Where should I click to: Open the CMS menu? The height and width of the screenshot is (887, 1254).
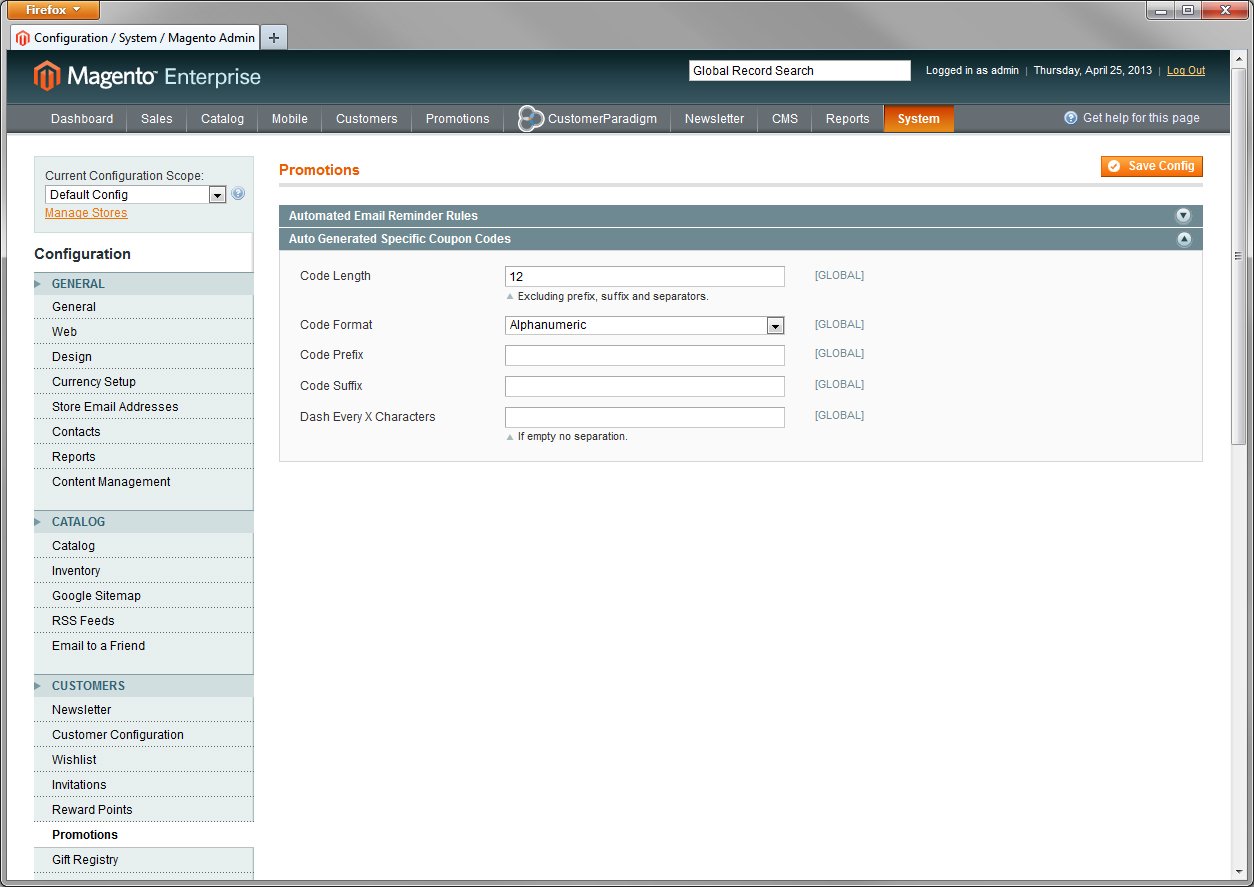pyautogui.click(x=785, y=119)
